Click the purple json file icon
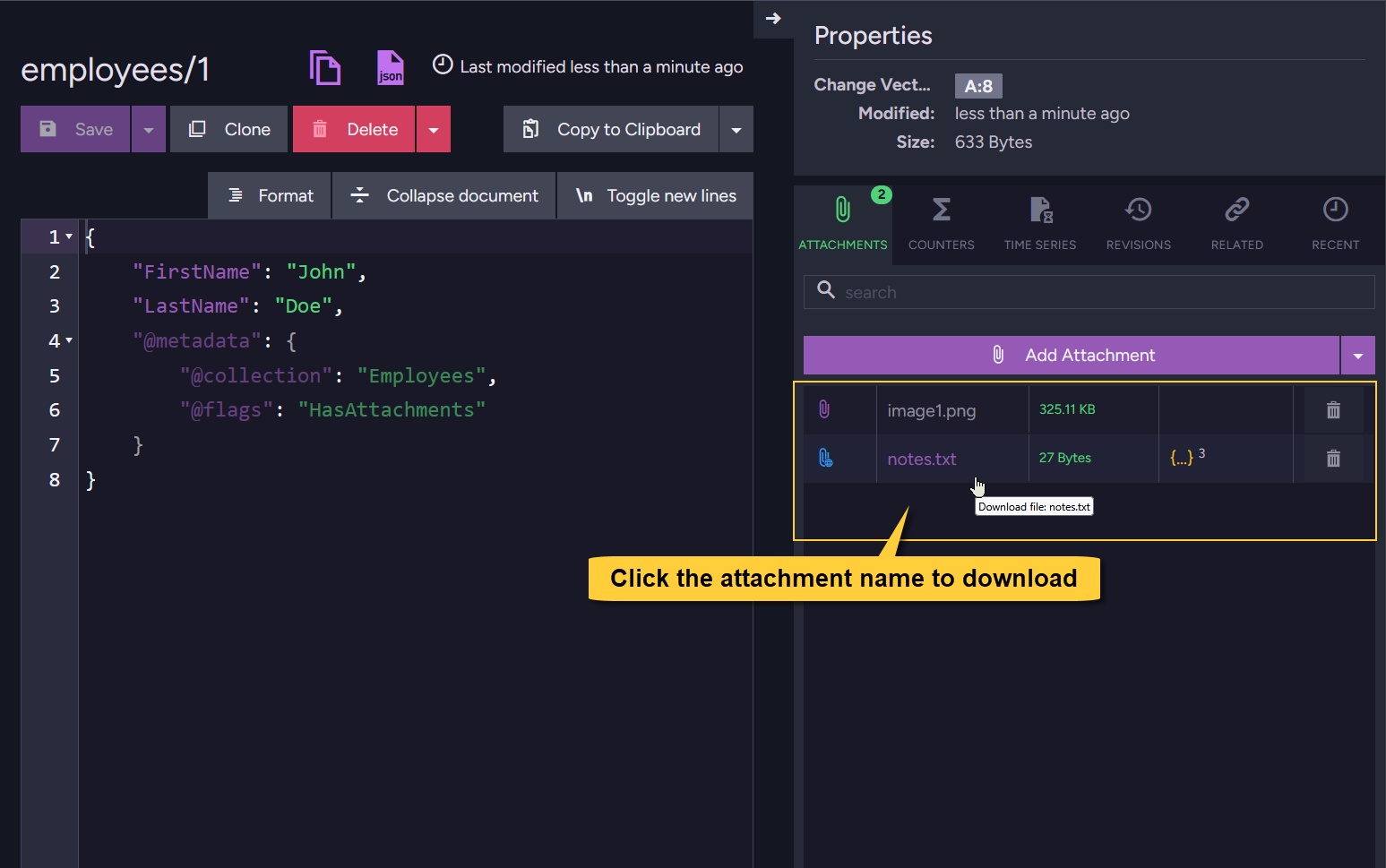This screenshot has width=1386, height=868. [390, 68]
